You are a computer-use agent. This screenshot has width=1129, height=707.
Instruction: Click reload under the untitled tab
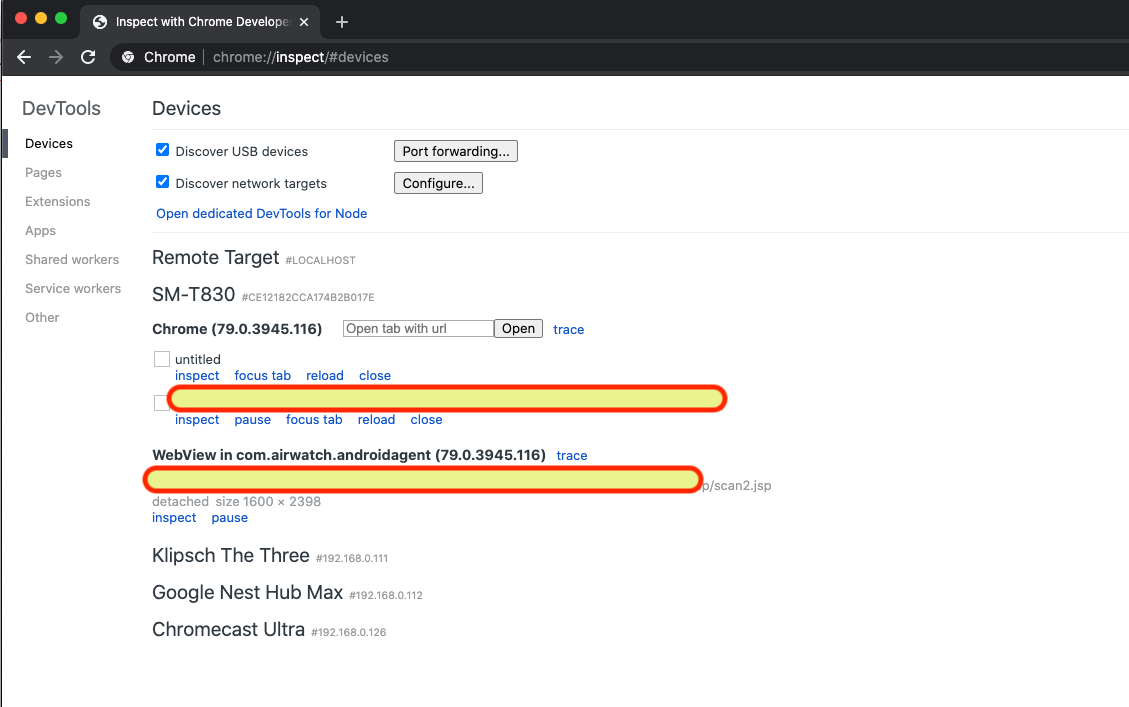(325, 375)
